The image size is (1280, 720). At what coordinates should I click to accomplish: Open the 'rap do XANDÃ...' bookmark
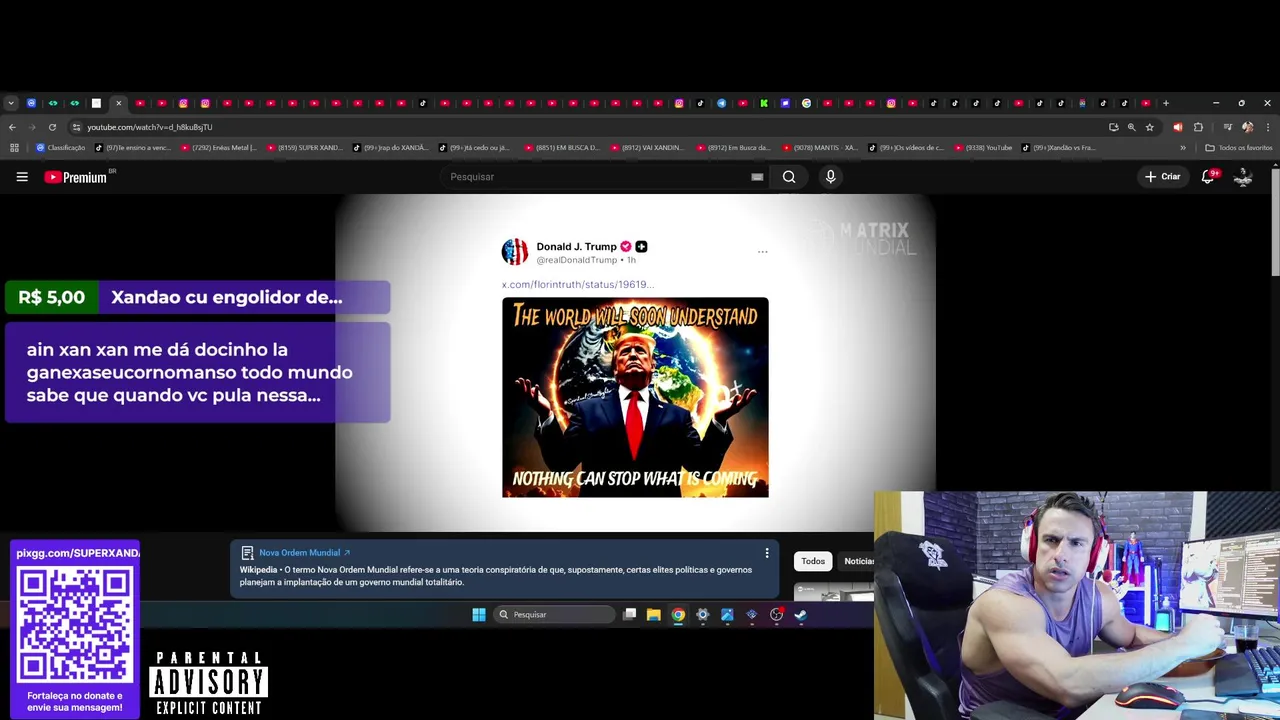coord(391,148)
